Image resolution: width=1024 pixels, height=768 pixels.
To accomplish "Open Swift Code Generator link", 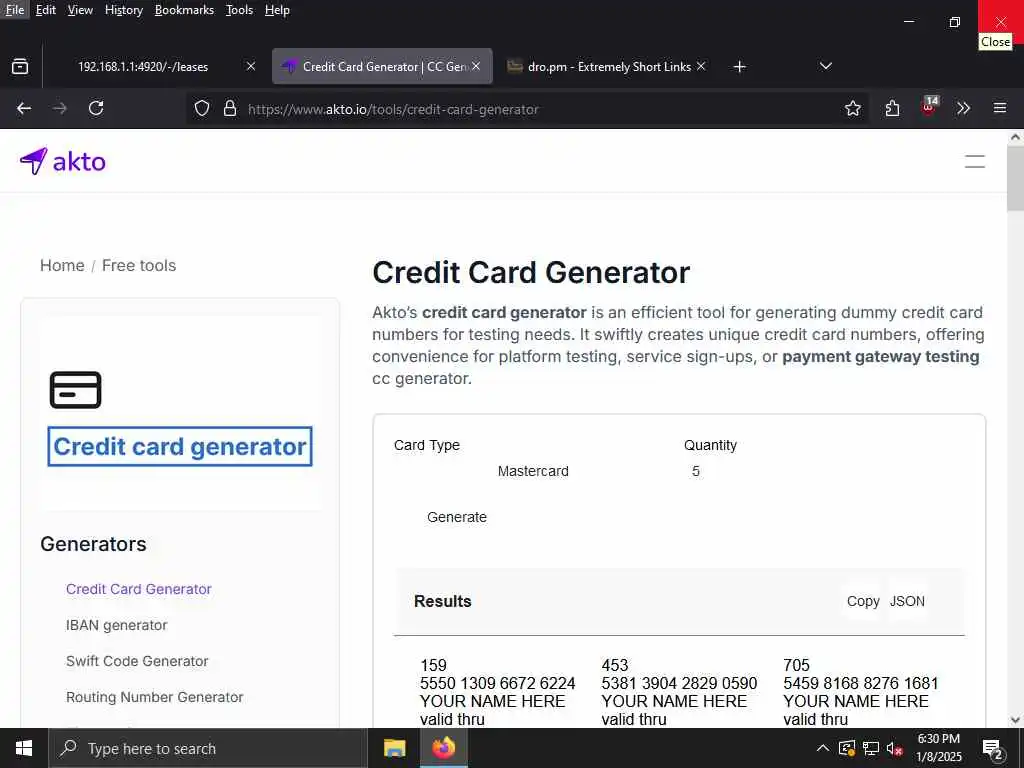I will click(137, 661).
